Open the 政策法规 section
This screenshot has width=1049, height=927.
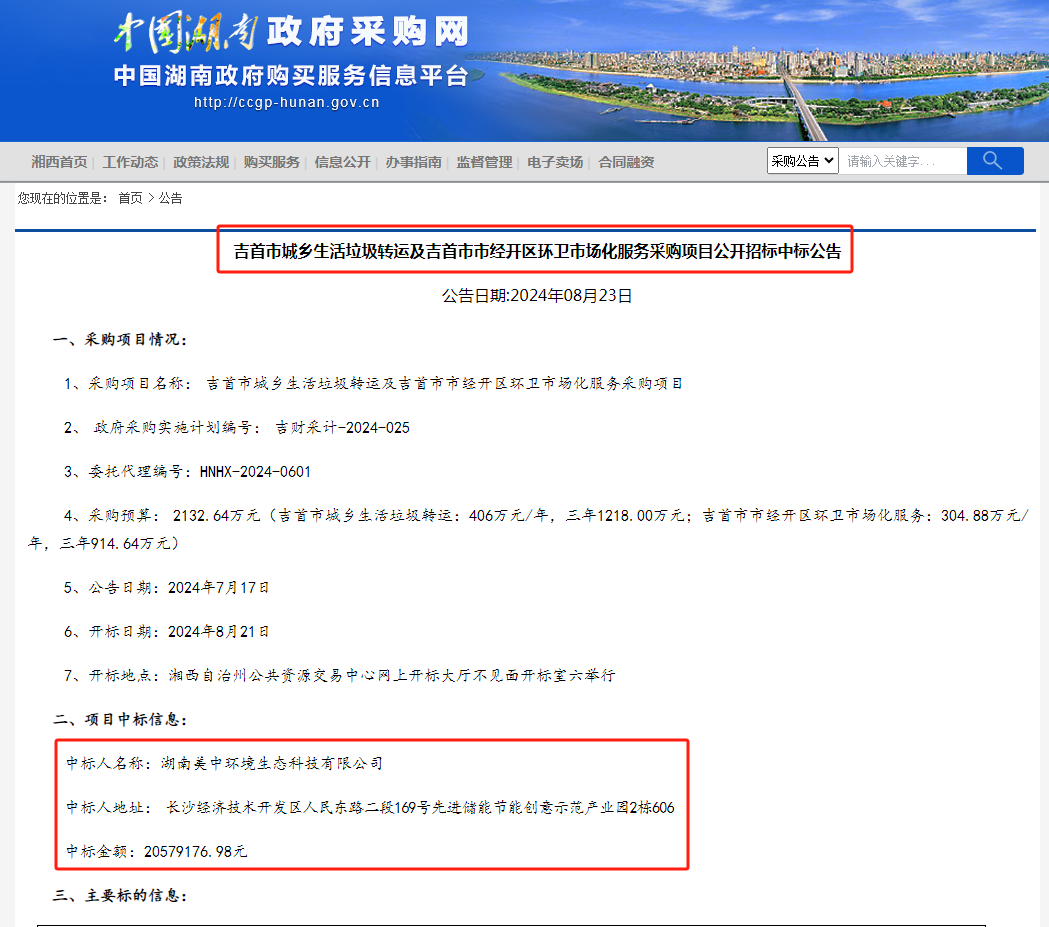[x=200, y=161]
